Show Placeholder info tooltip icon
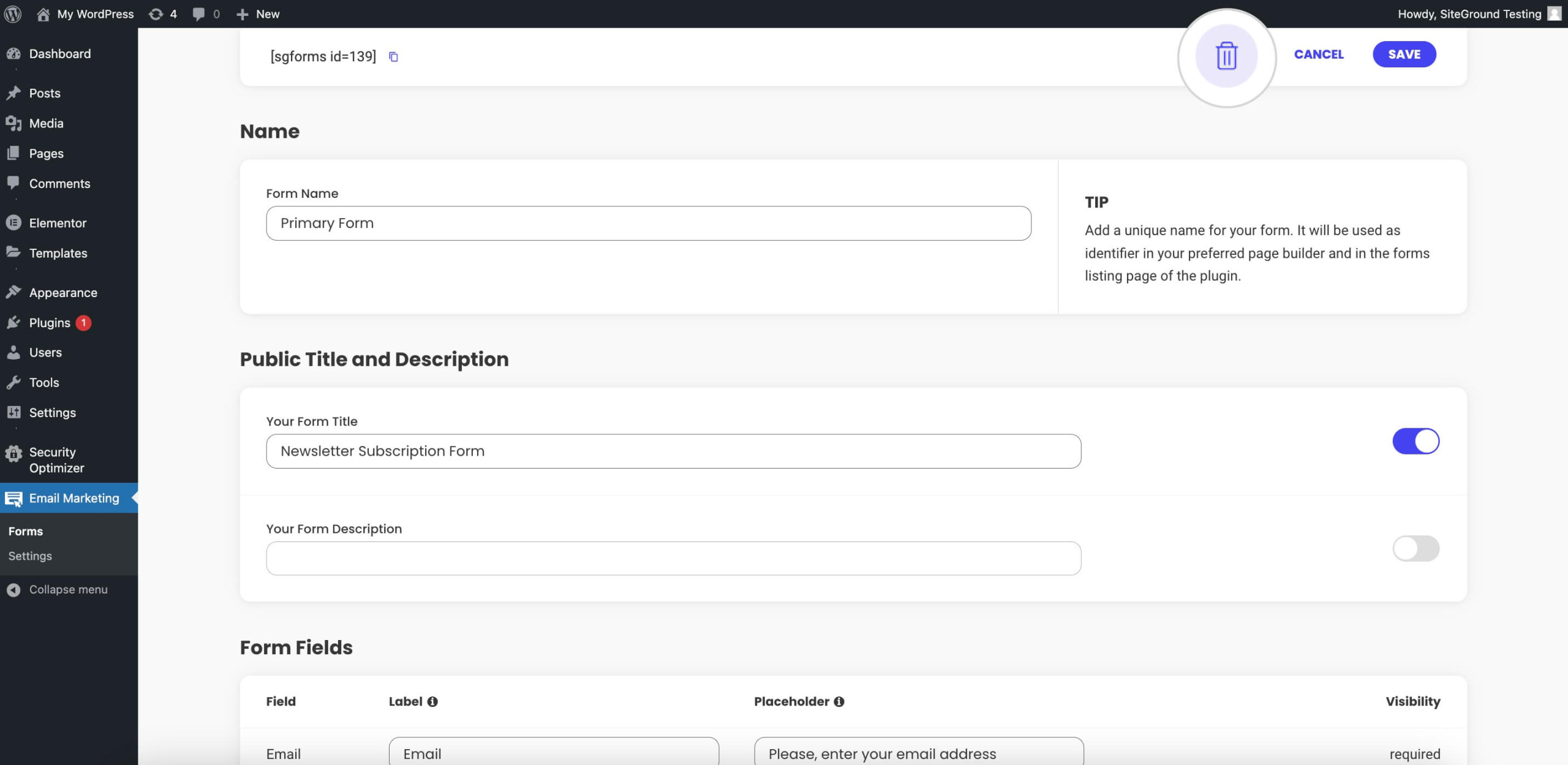 tap(839, 702)
